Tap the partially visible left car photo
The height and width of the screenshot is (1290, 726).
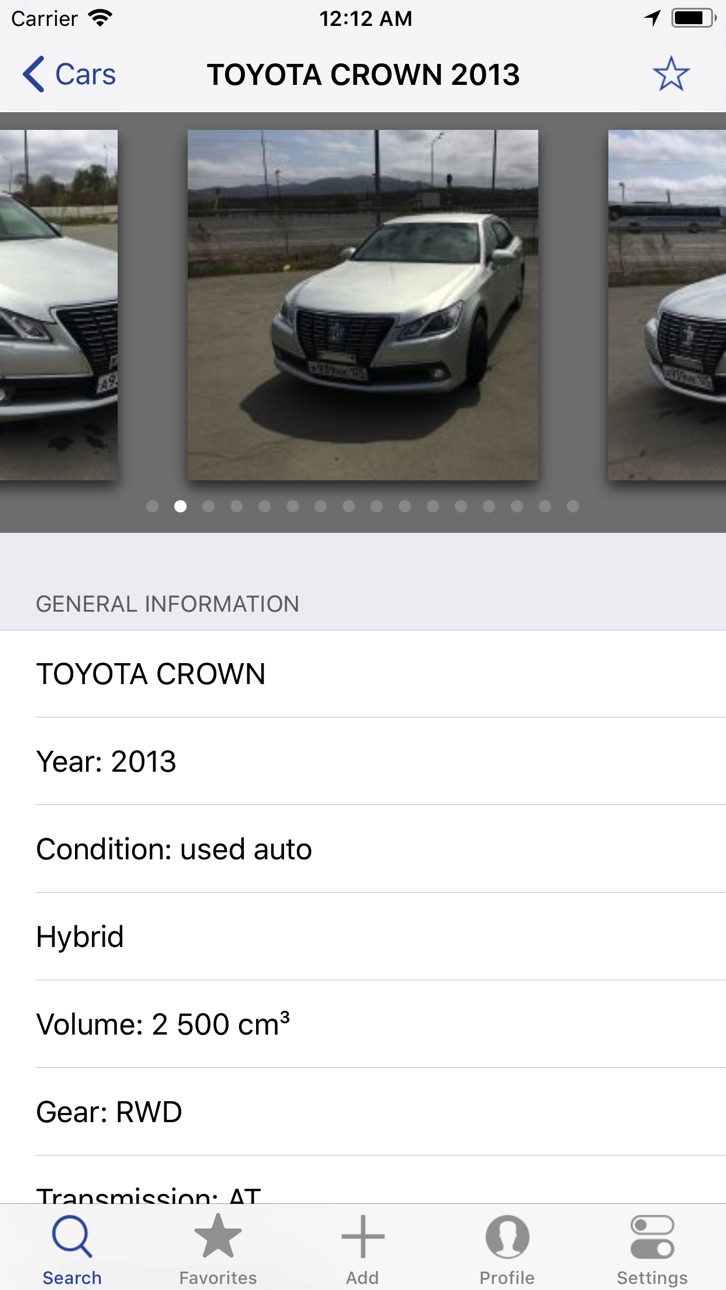point(58,305)
